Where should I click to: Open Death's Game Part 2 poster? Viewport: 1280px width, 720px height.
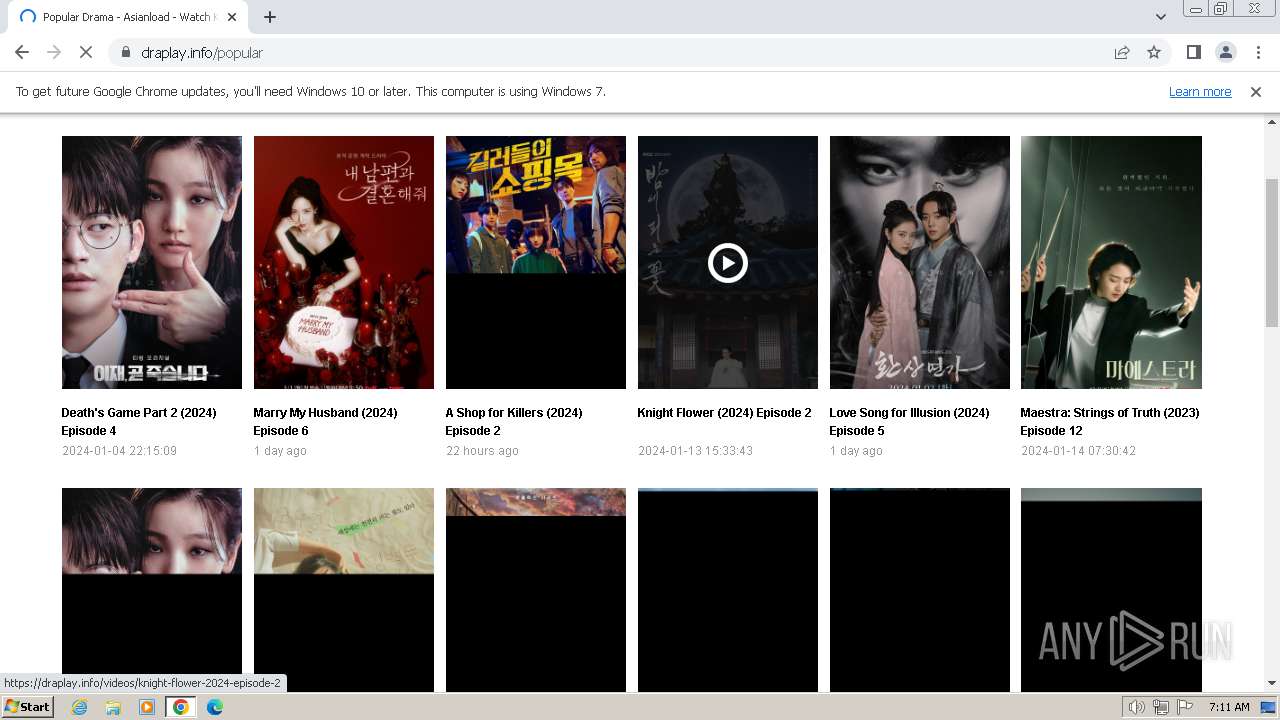(152, 262)
